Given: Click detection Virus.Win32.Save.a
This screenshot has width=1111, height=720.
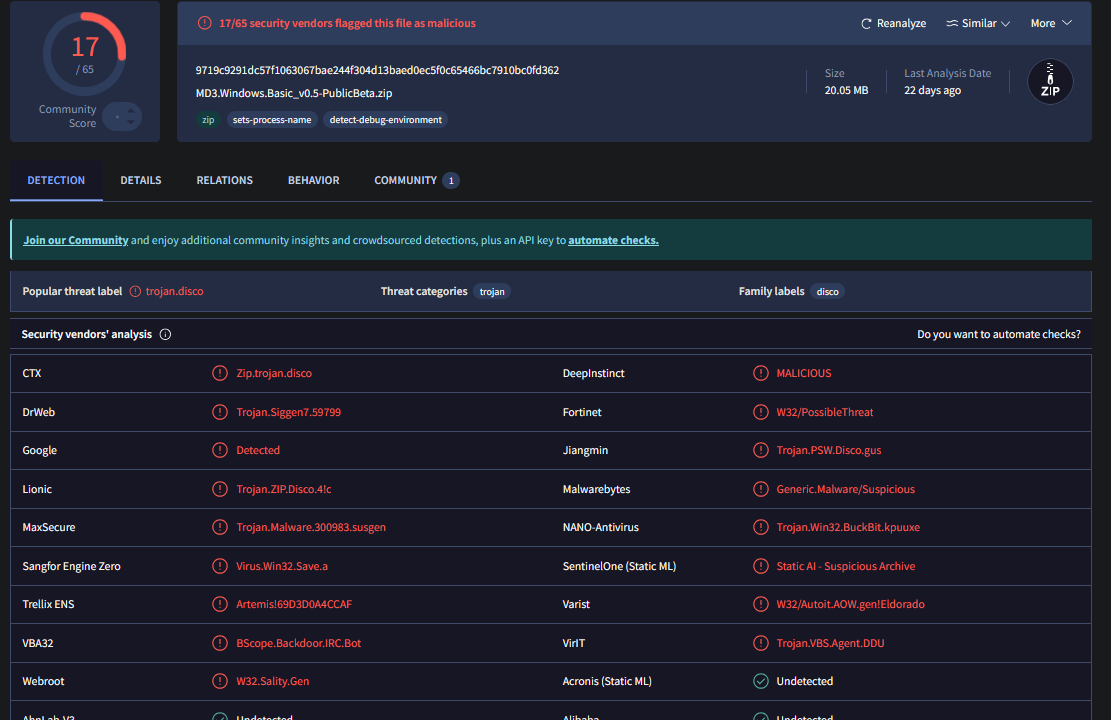Looking at the screenshot, I should (x=282, y=566).
